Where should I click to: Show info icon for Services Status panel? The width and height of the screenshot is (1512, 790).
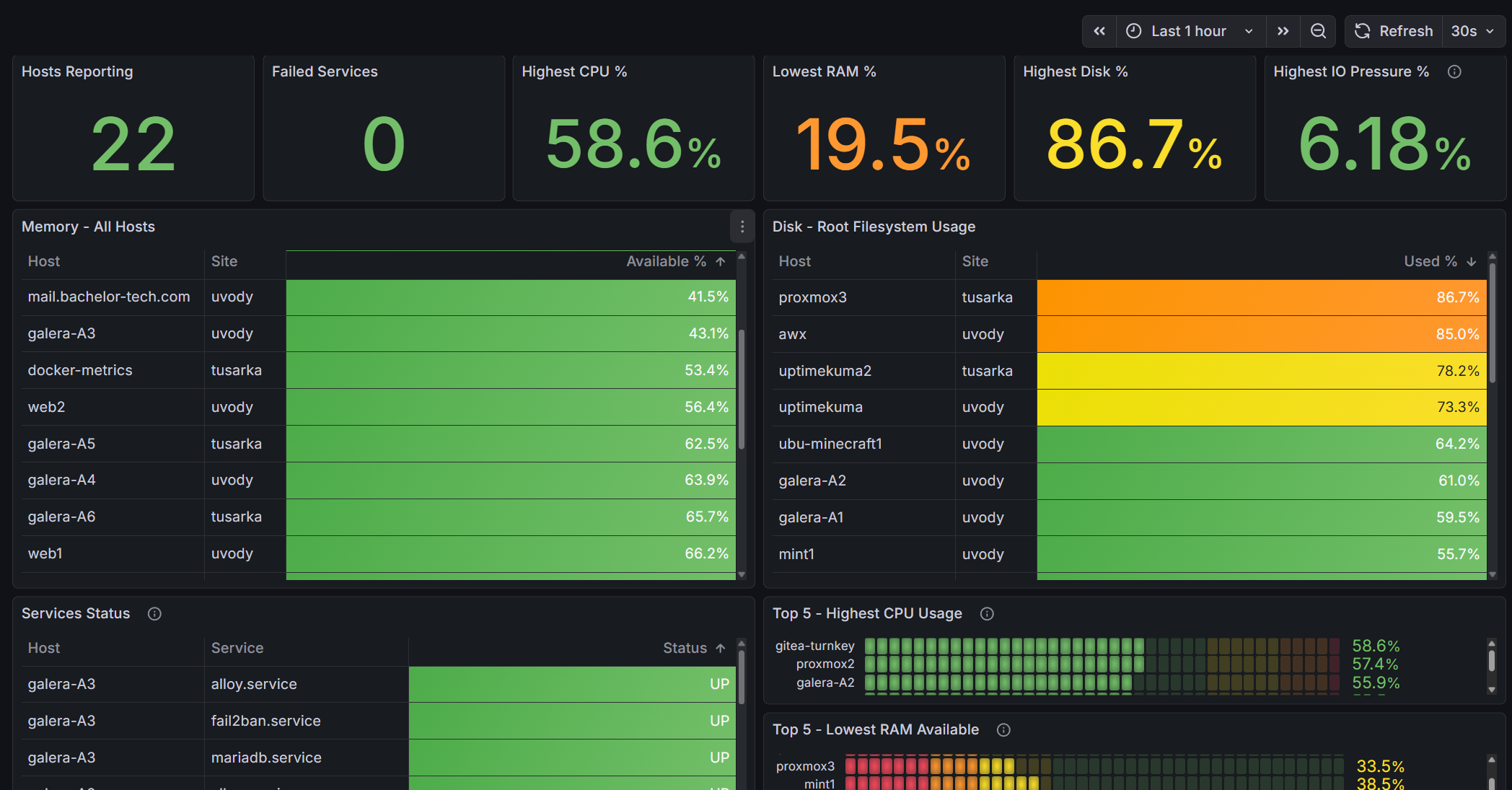click(x=154, y=613)
